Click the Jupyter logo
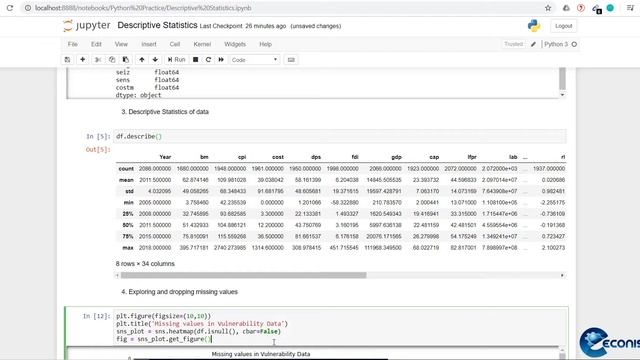640x360 pixels. click(x=87, y=25)
